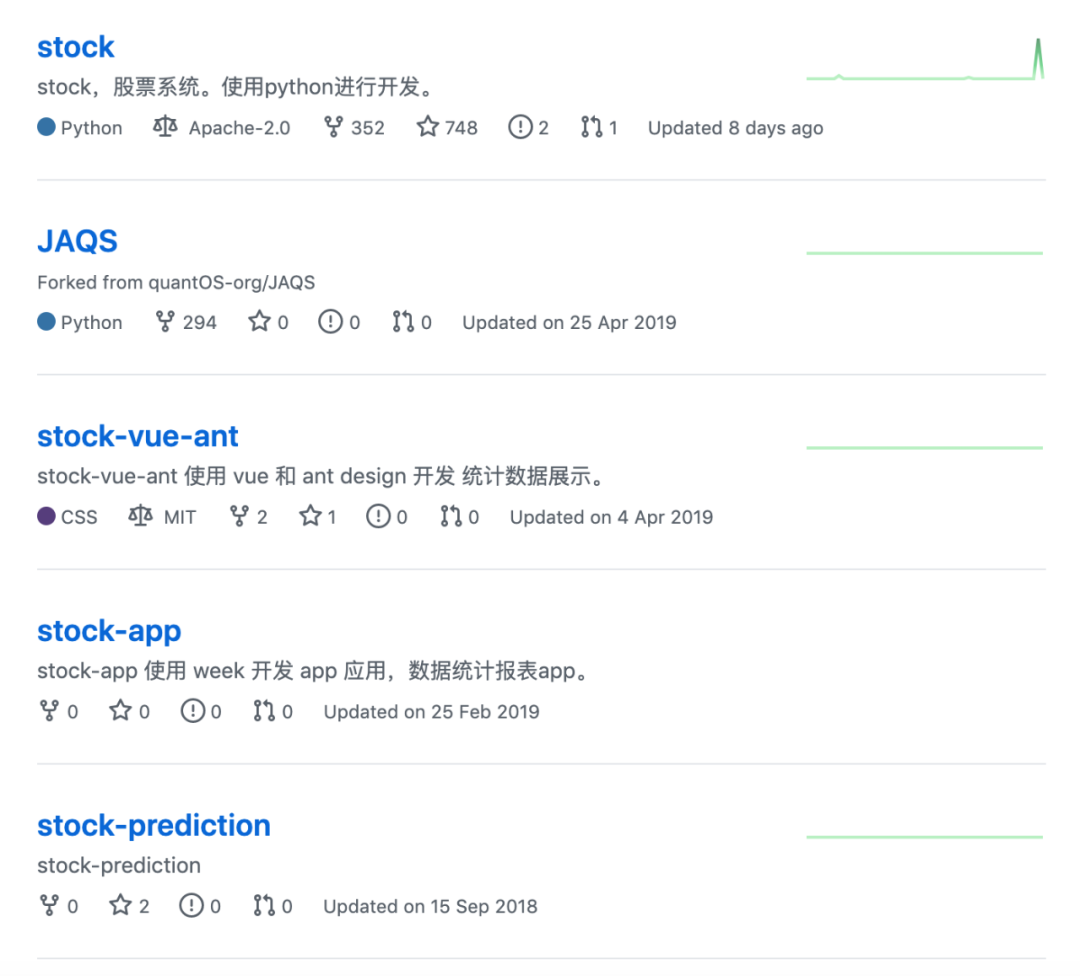Click the stock-prediction activity sparkline
Screen dimensions: 1080x976
click(925, 837)
